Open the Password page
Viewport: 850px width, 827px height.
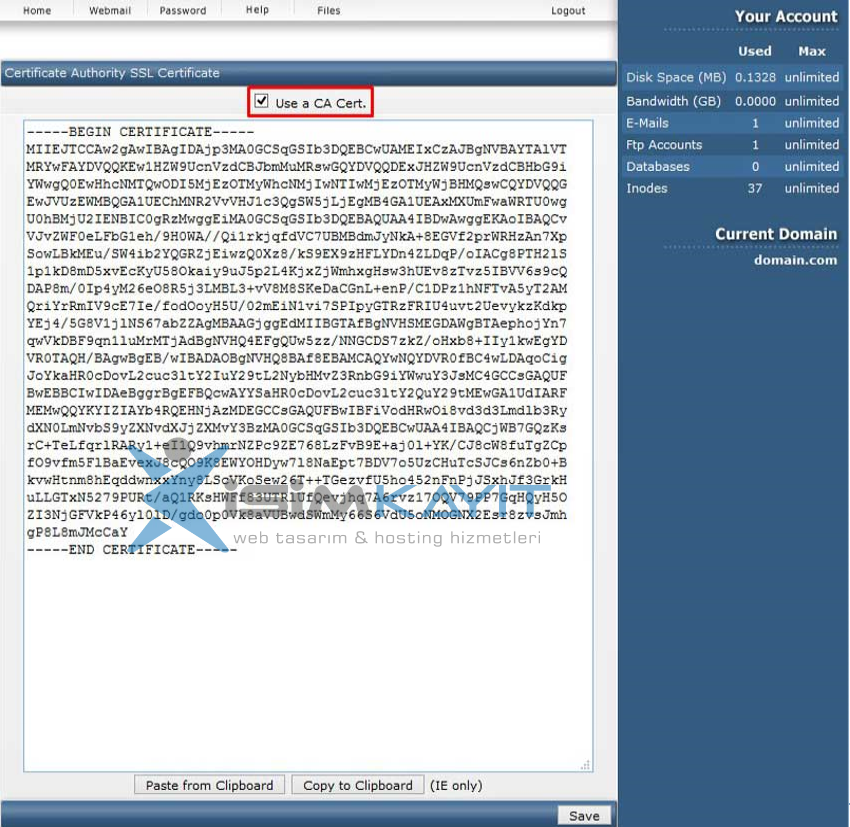click(x=183, y=10)
